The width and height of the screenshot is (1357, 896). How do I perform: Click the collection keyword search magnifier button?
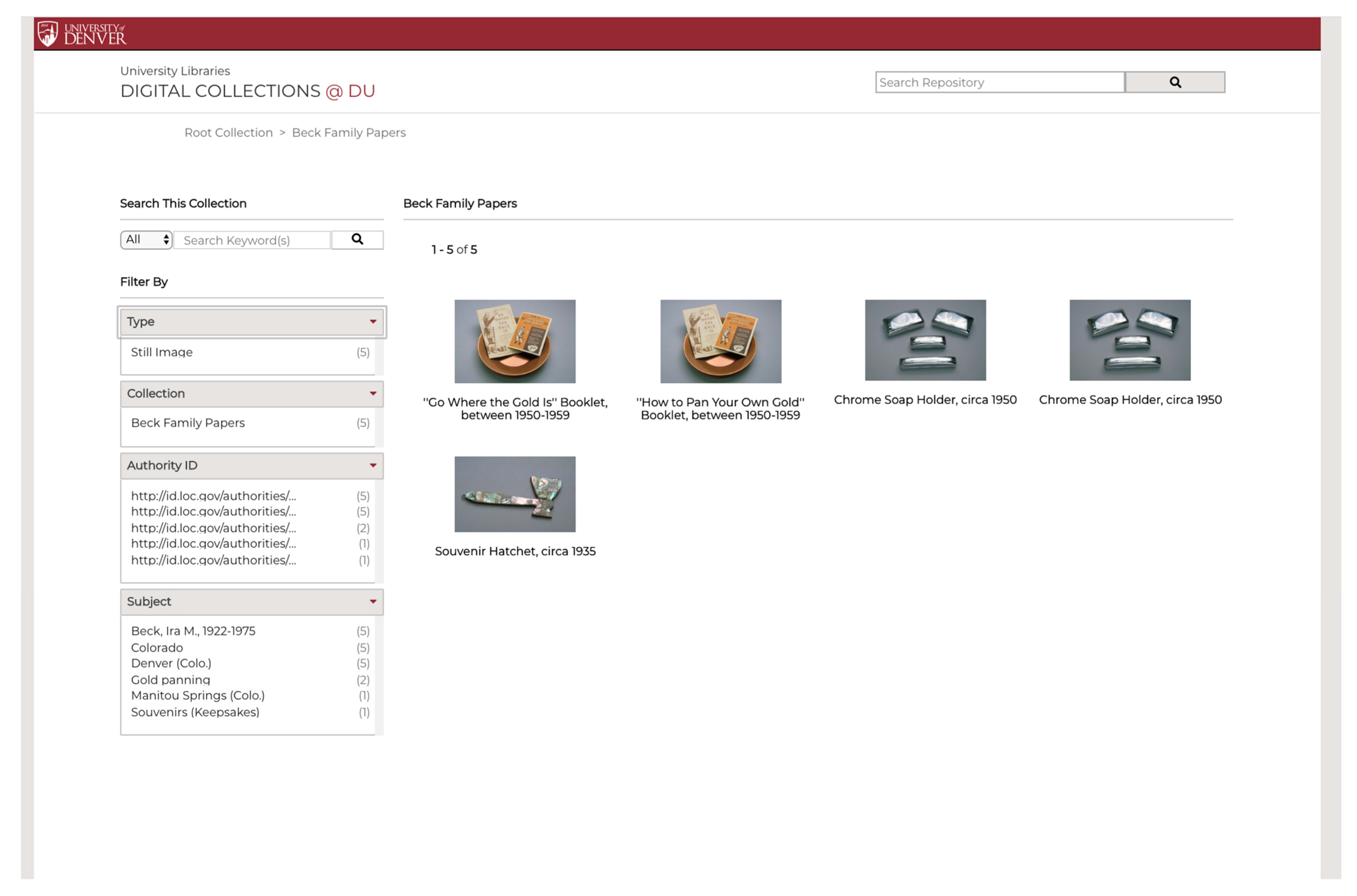(357, 239)
